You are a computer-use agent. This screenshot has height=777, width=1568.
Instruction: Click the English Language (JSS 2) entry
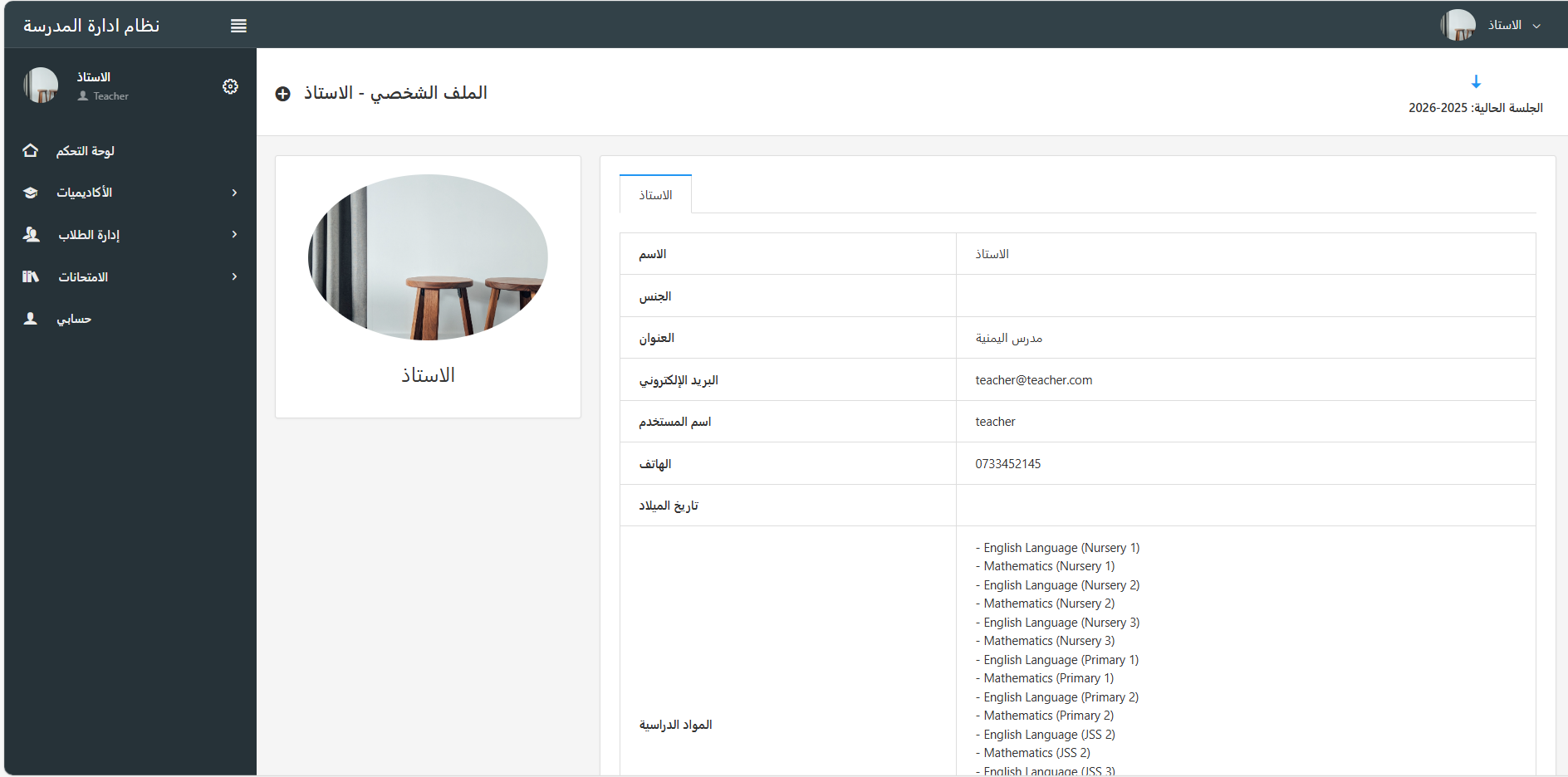(1046, 735)
